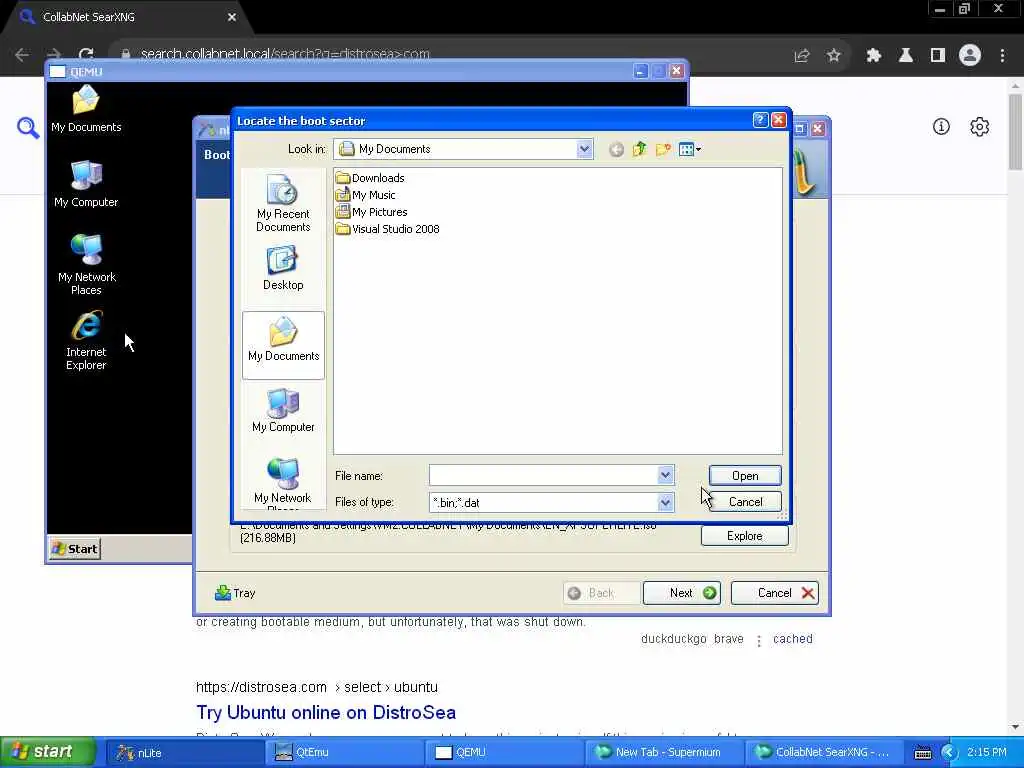The width and height of the screenshot is (1024, 768).
Task: Switch to QtEmu in the taskbar
Action: tap(344, 752)
